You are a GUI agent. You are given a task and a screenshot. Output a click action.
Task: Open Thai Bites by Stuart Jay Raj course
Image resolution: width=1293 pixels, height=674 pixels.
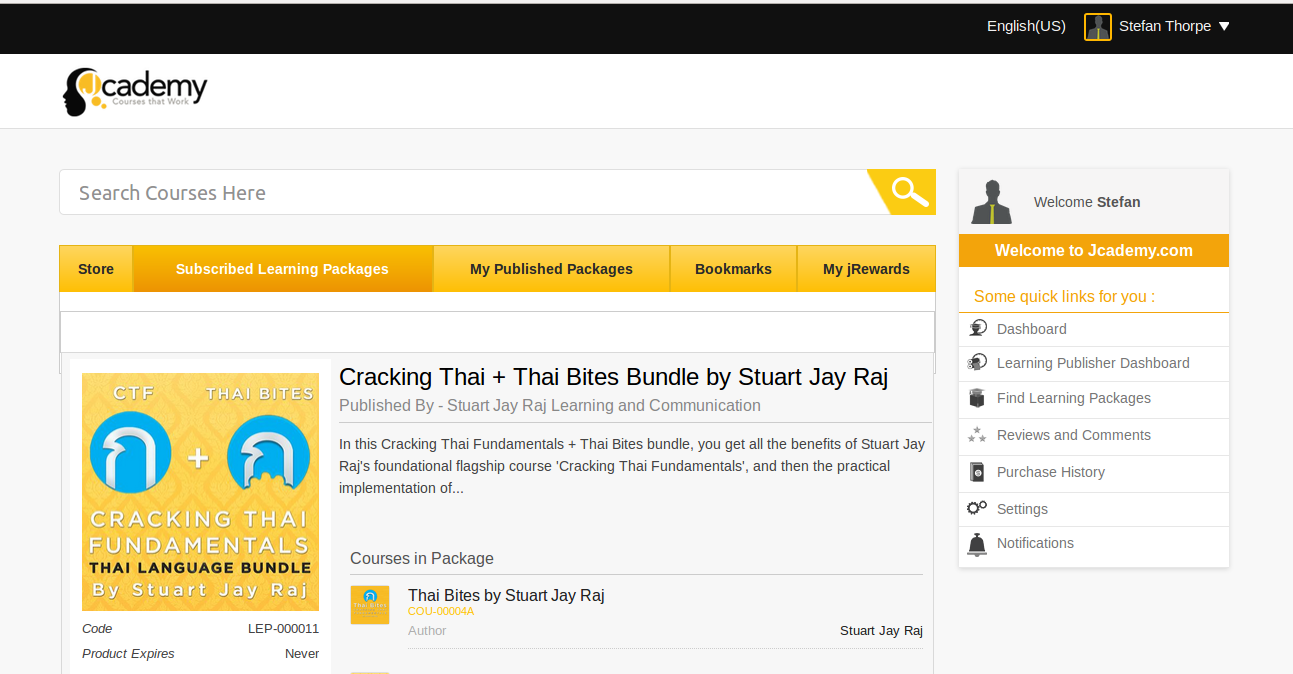coord(506,595)
